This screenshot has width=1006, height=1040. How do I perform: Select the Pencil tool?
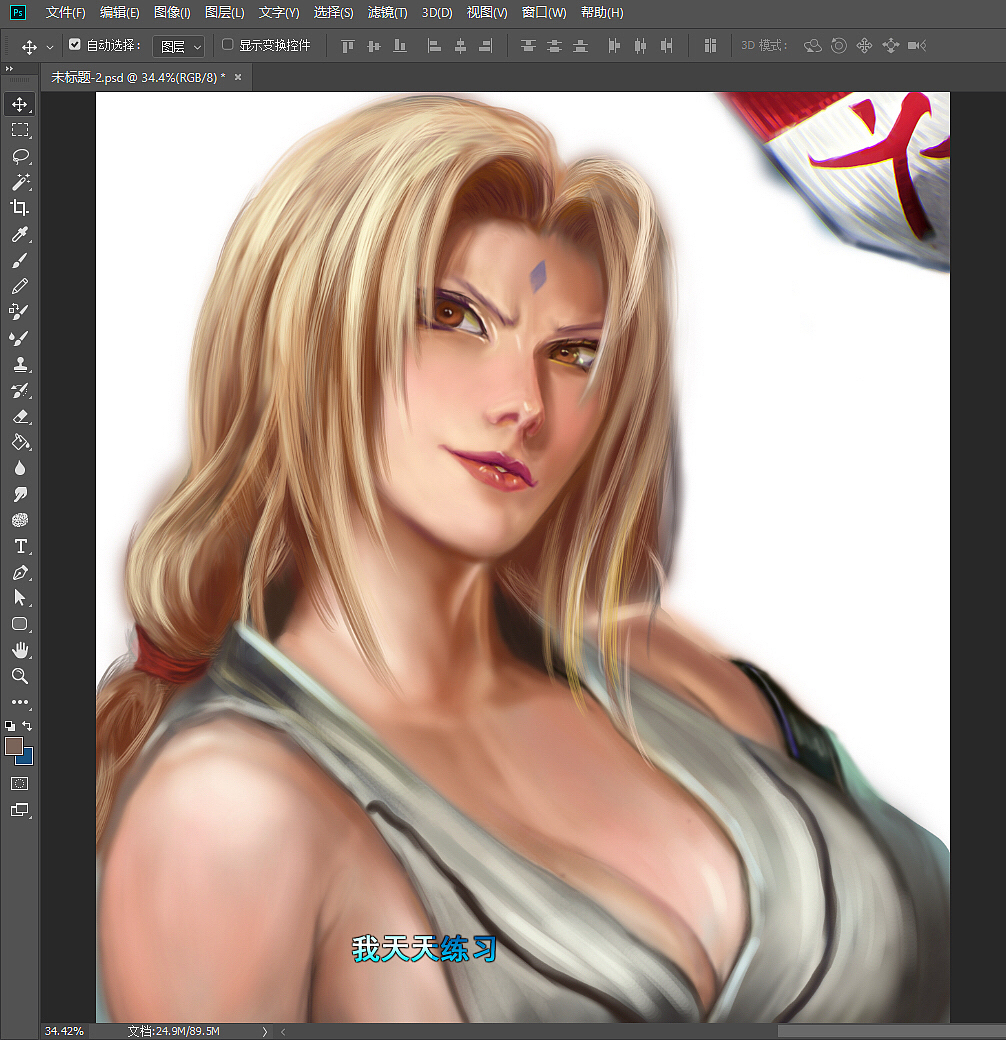[19, 286]
